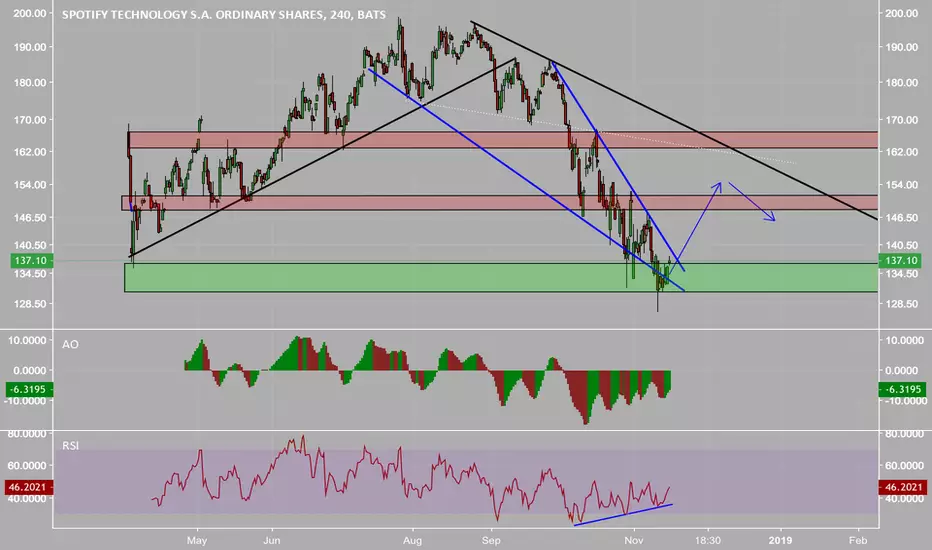The width and height of the screenshot is (932, 550).
Task: Click the 154.00 label on the right price axis
Action: point(901,185)
